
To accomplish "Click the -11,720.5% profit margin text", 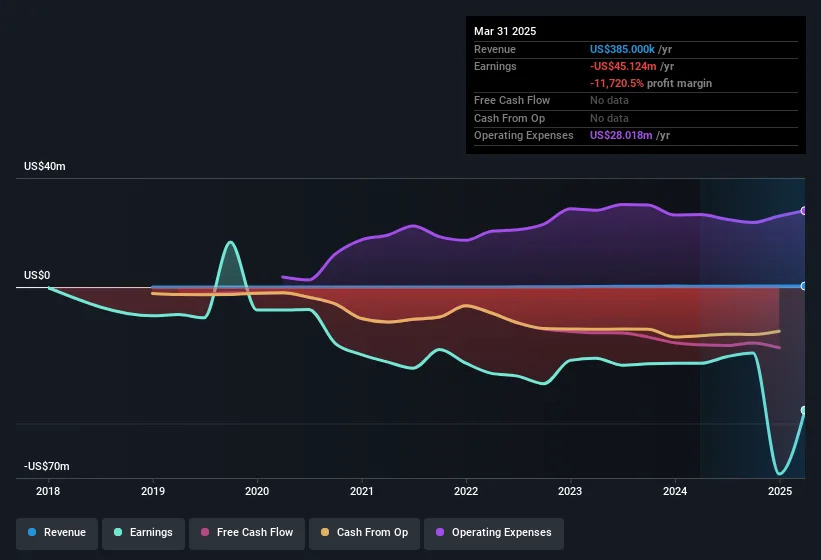I will [651, 83].
